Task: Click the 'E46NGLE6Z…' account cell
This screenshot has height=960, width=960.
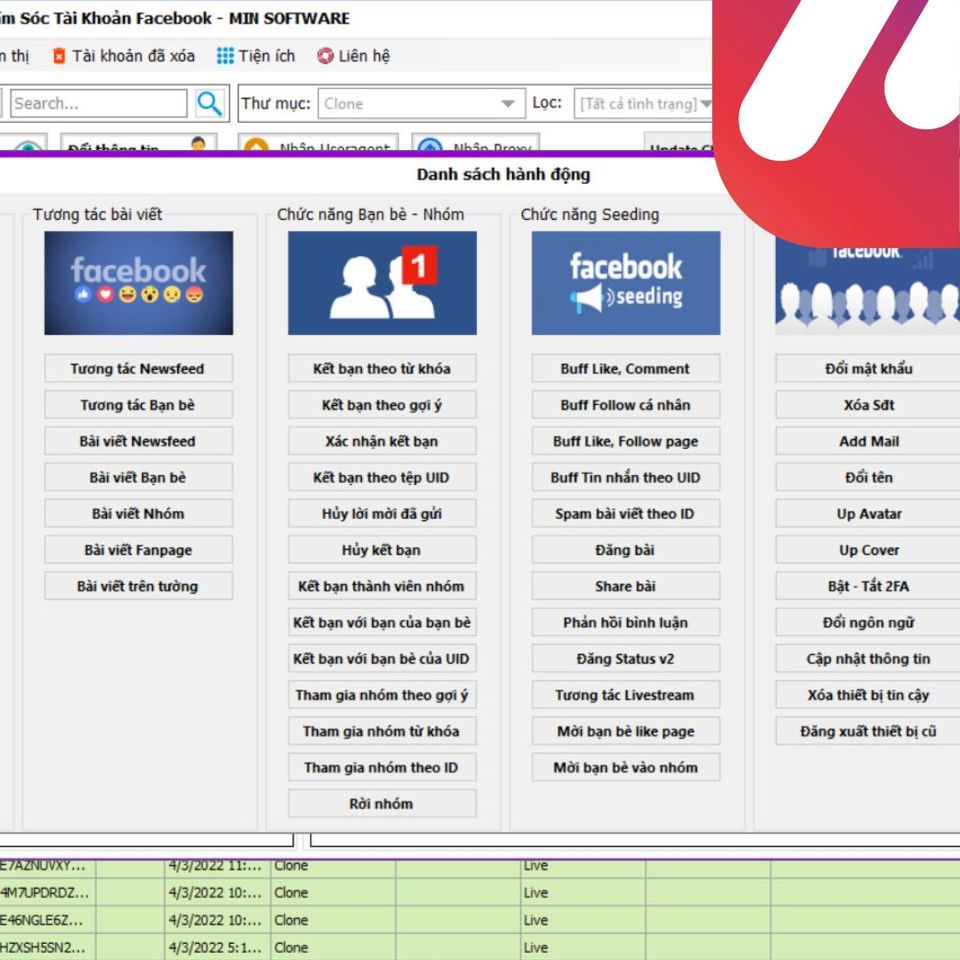Action: coord(47,920)
